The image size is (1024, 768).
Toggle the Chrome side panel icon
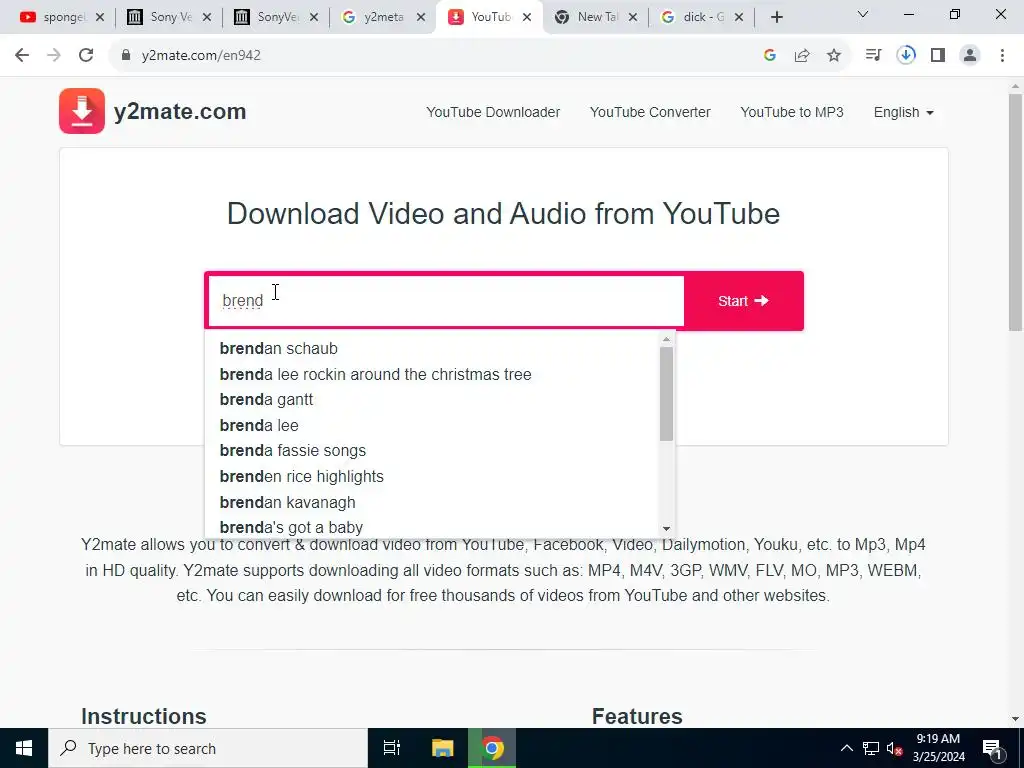[x=938, y=56]
